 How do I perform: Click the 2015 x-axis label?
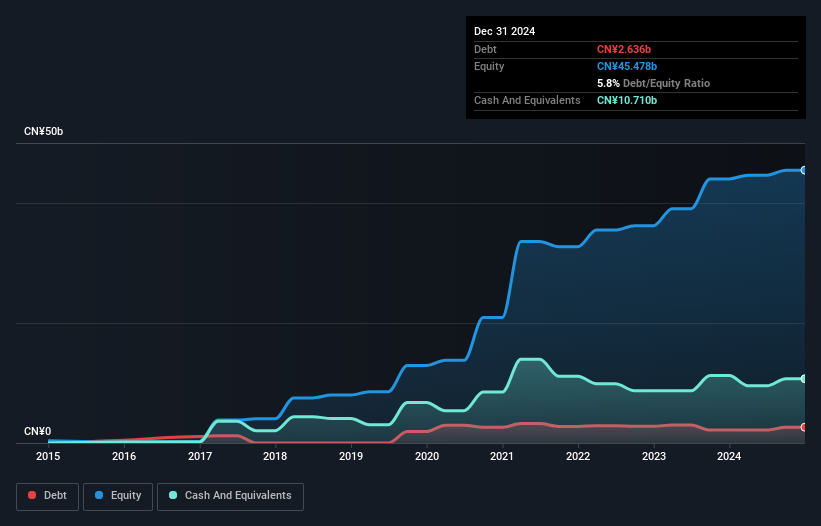48,456
